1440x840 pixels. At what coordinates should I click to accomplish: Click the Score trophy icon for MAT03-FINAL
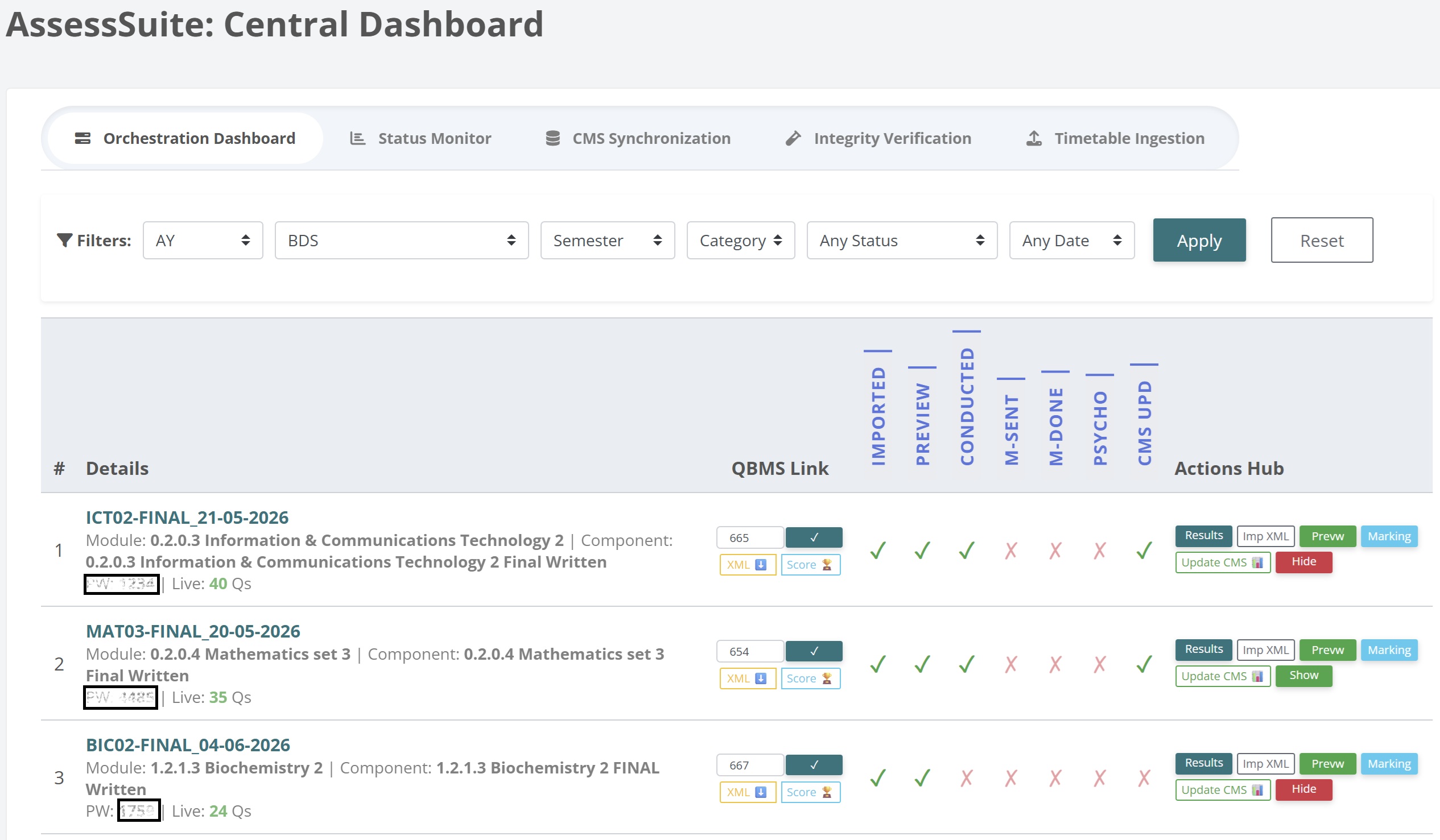coord(826,678)
